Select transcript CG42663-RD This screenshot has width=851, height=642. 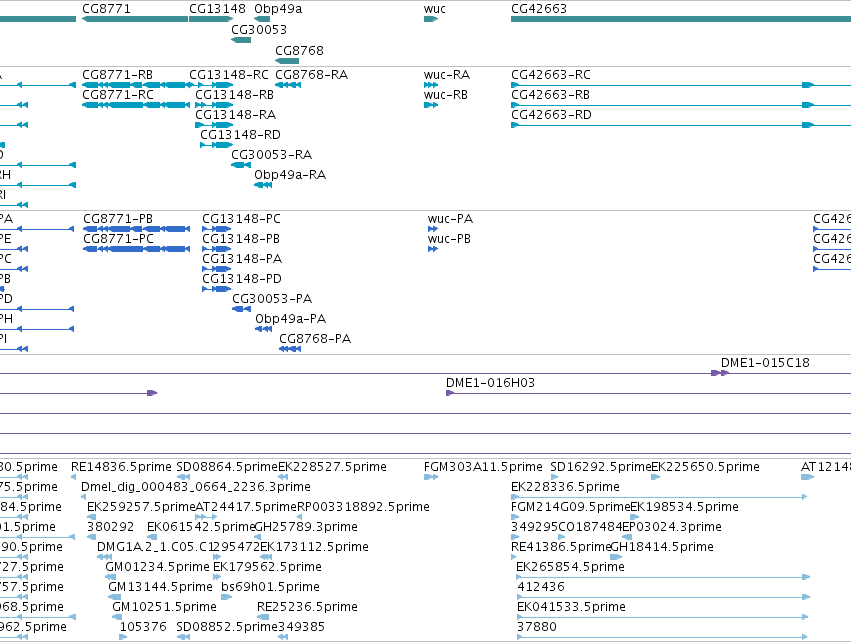551,115
